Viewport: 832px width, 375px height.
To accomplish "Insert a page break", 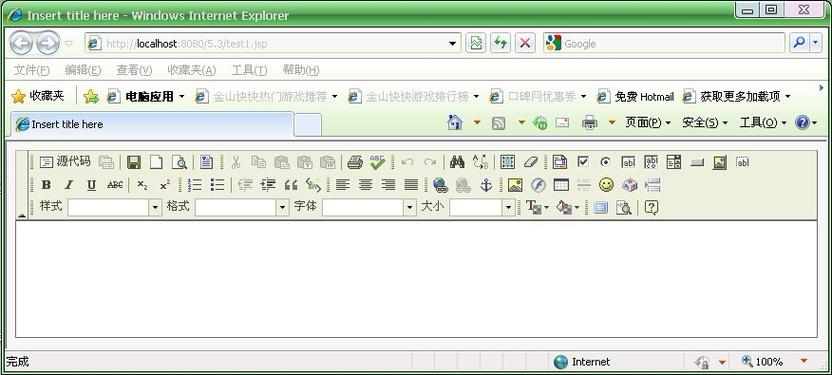I will 653,185.
